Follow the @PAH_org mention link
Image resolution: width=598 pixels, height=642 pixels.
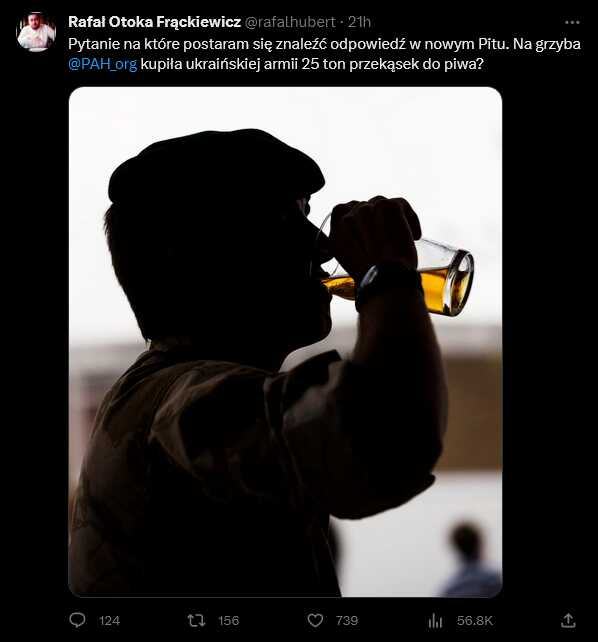click(102, 64)
